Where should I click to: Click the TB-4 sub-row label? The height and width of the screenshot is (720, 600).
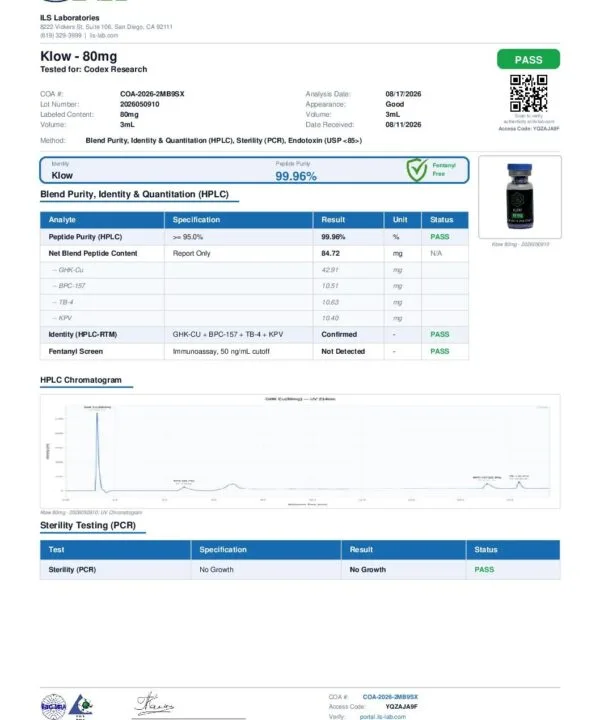tap(62, 302)
